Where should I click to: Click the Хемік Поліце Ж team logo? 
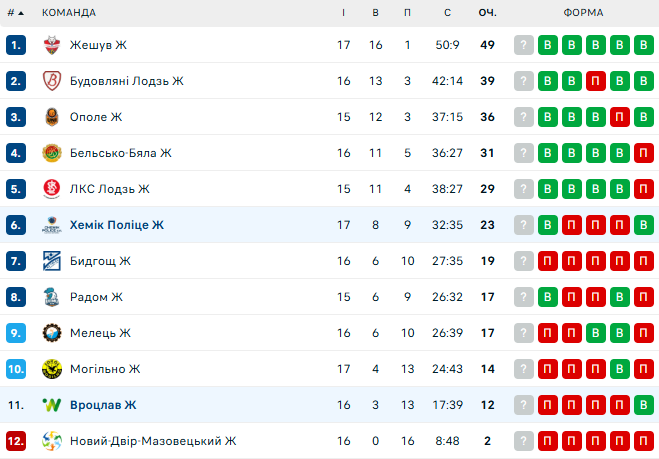(x=52, y=225)
